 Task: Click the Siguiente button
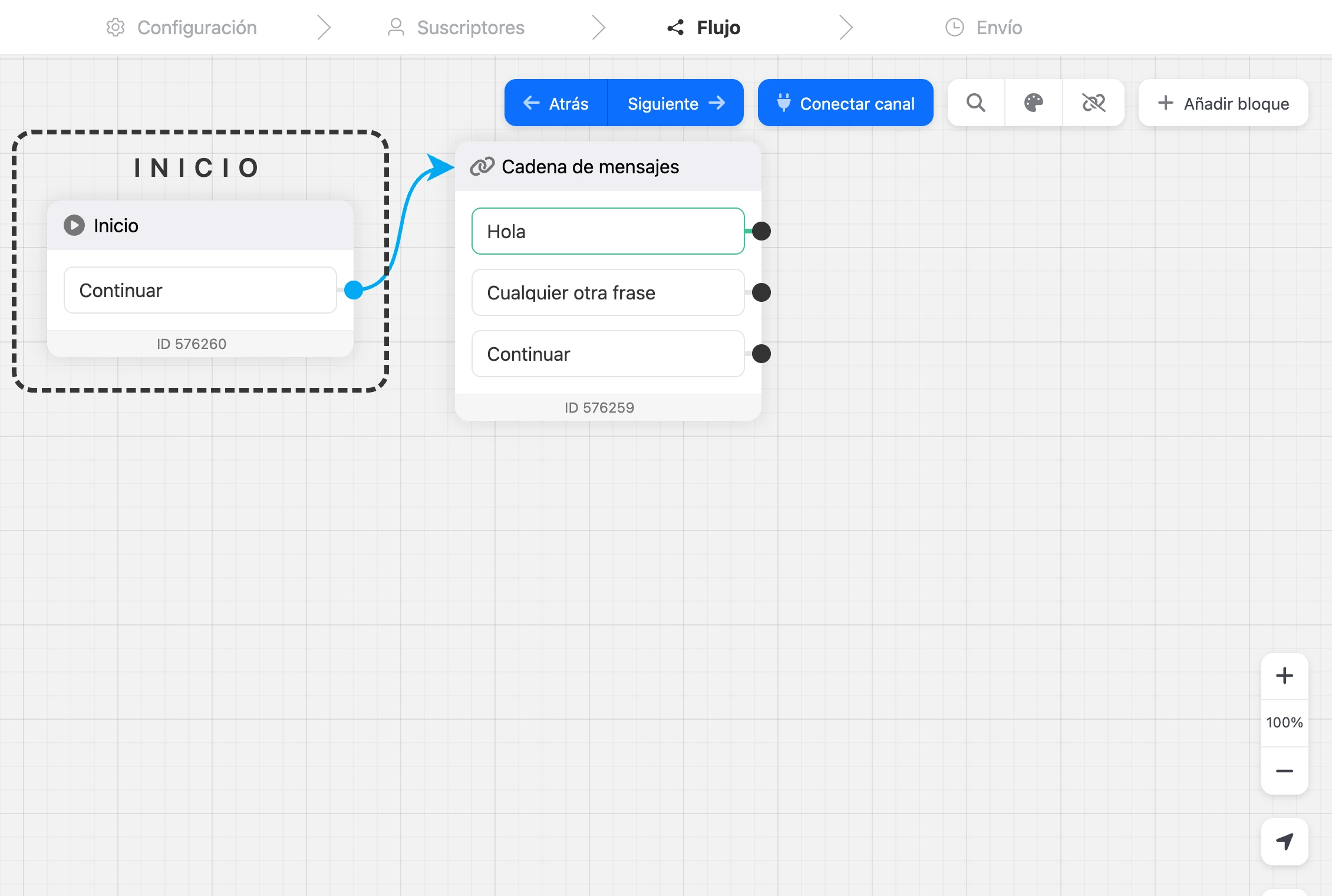click(676, 103)
